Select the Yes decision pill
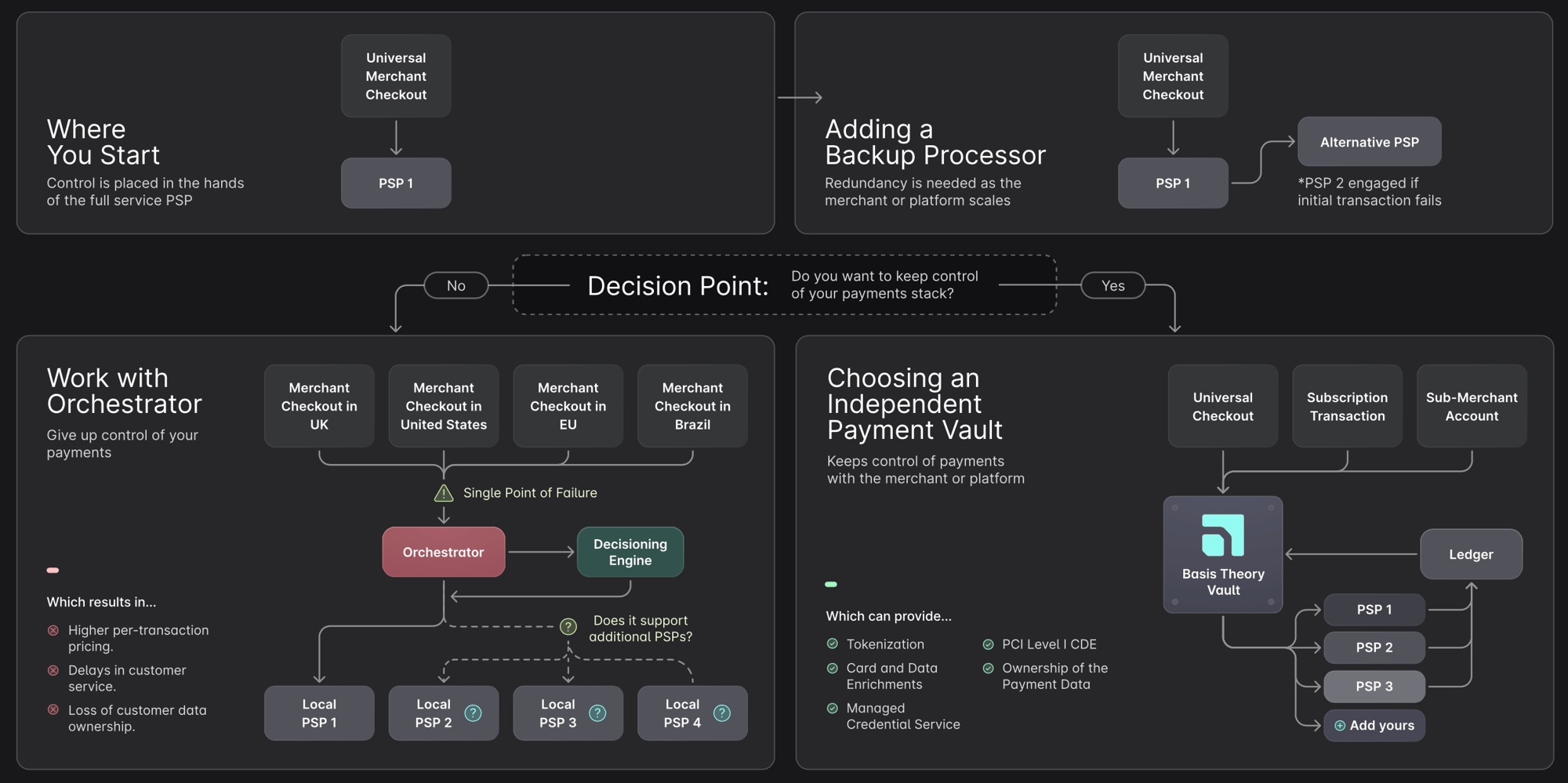Viewport: 1568px width, 783px height. coord(1112,286)
